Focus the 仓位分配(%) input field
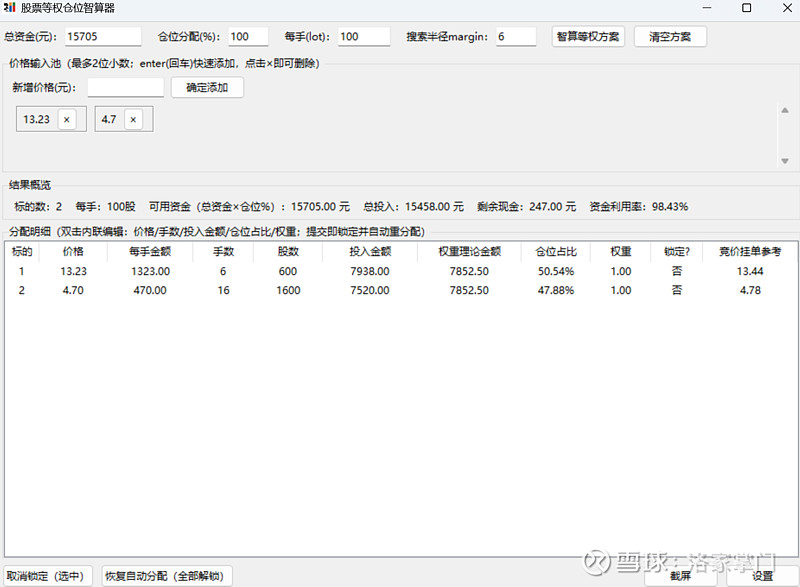The image size is (800, 587). click(x=248, y=37)
